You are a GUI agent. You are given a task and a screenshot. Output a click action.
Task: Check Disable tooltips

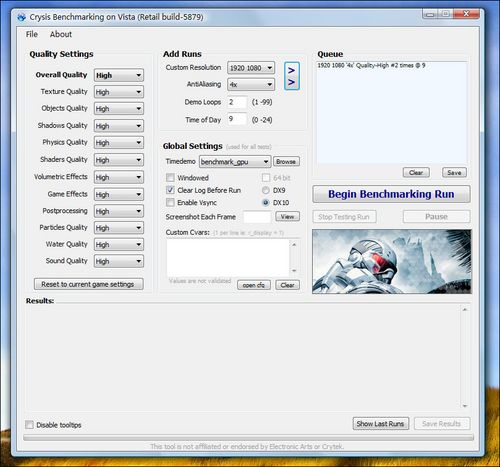click(29, 425)
